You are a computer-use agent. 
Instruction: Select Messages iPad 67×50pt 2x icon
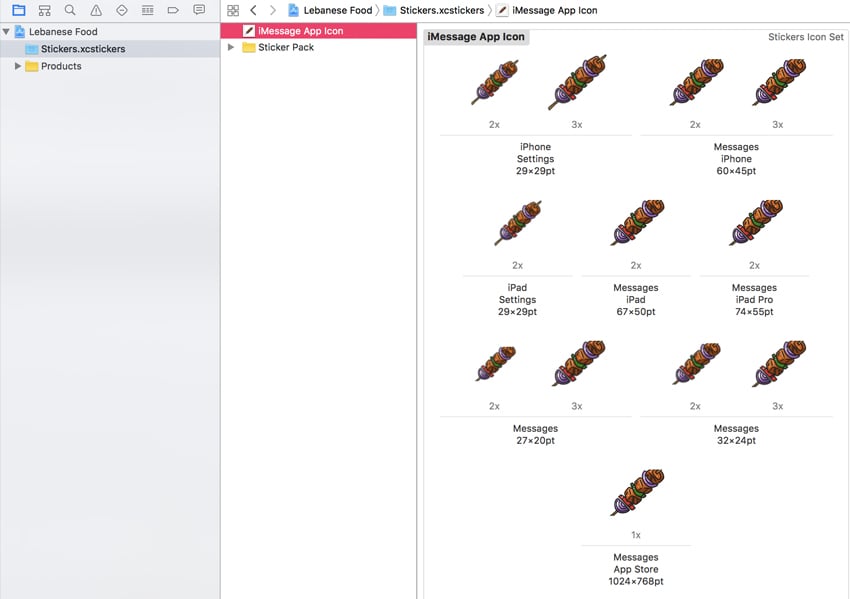coord(636,222)
